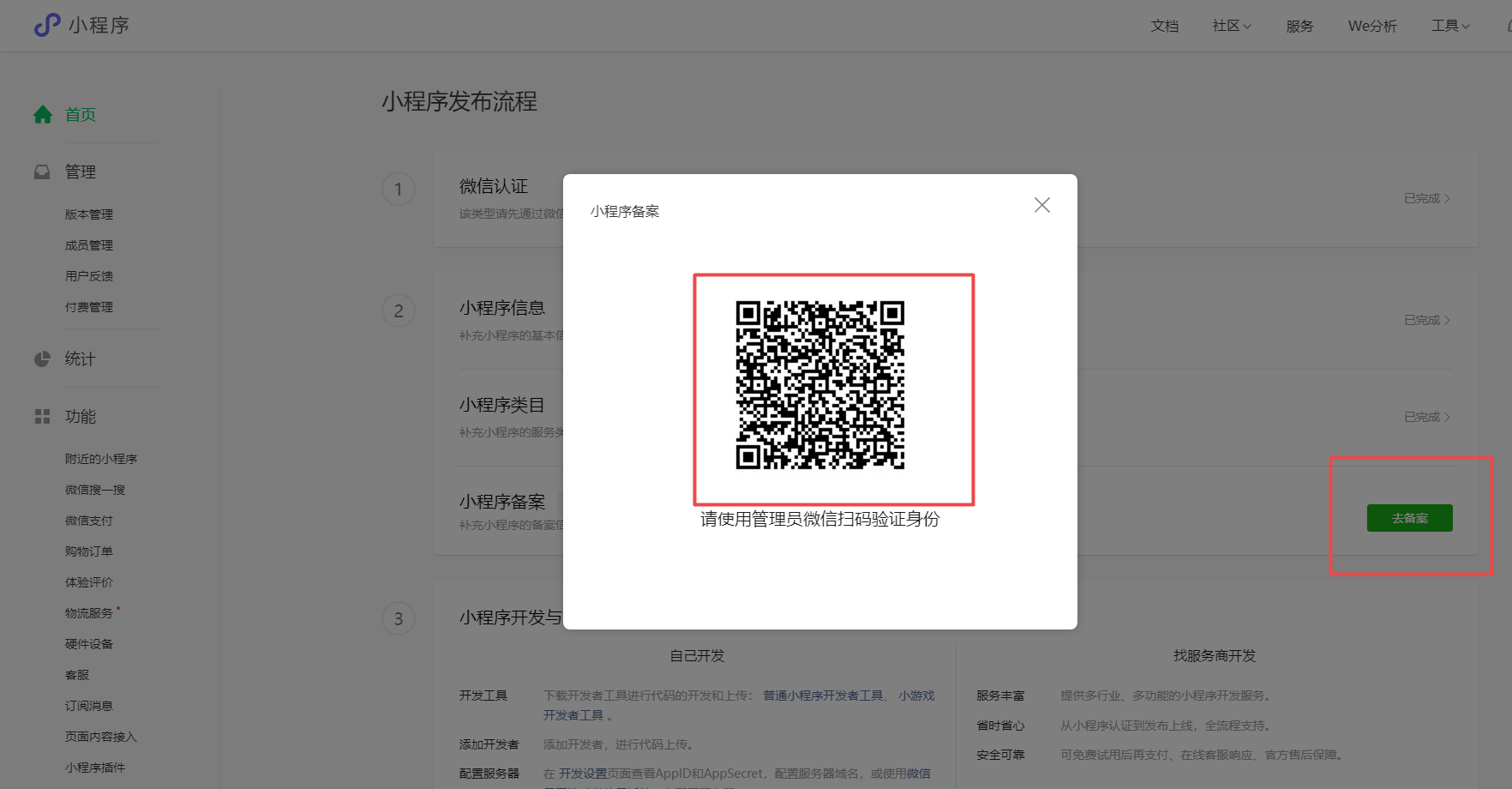Click the 找服务商开发 heading
The image size is (1512, 789).
click(1215, 656)
